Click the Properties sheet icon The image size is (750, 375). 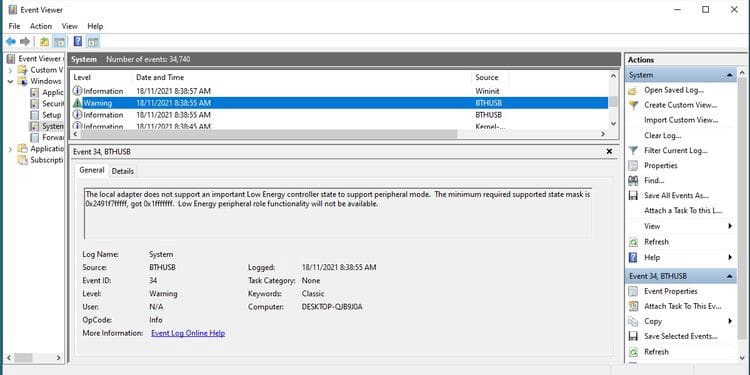pos(633,165)
